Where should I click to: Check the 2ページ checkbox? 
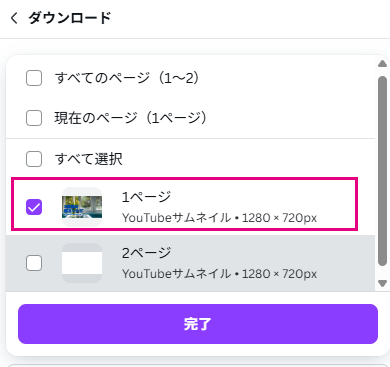pyautogui.click(x=34, y=263)
